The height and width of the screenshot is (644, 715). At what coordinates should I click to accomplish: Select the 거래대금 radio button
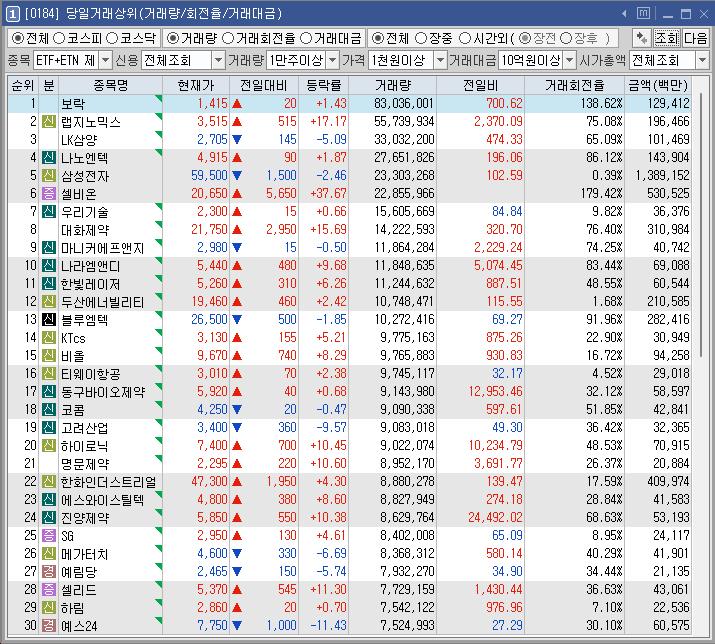[x=306, y=38]
